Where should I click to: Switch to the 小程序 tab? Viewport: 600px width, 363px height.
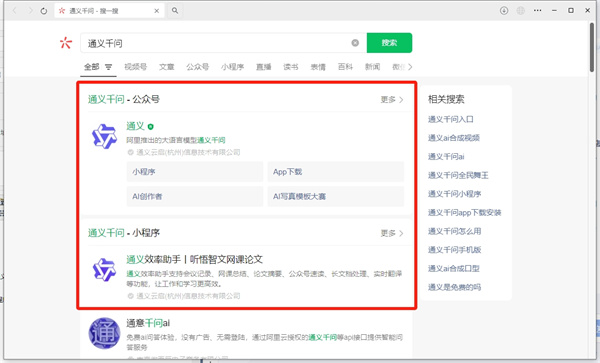tap(232, 67)
